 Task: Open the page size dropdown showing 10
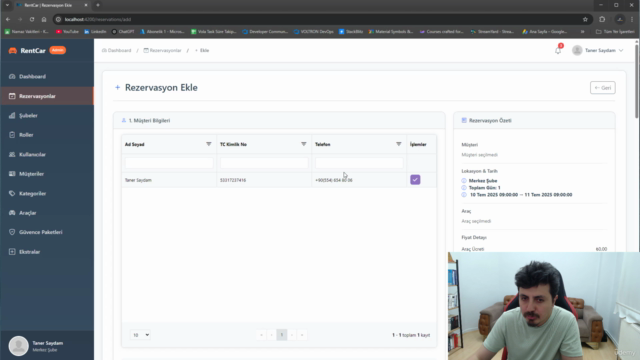point(140,335)
